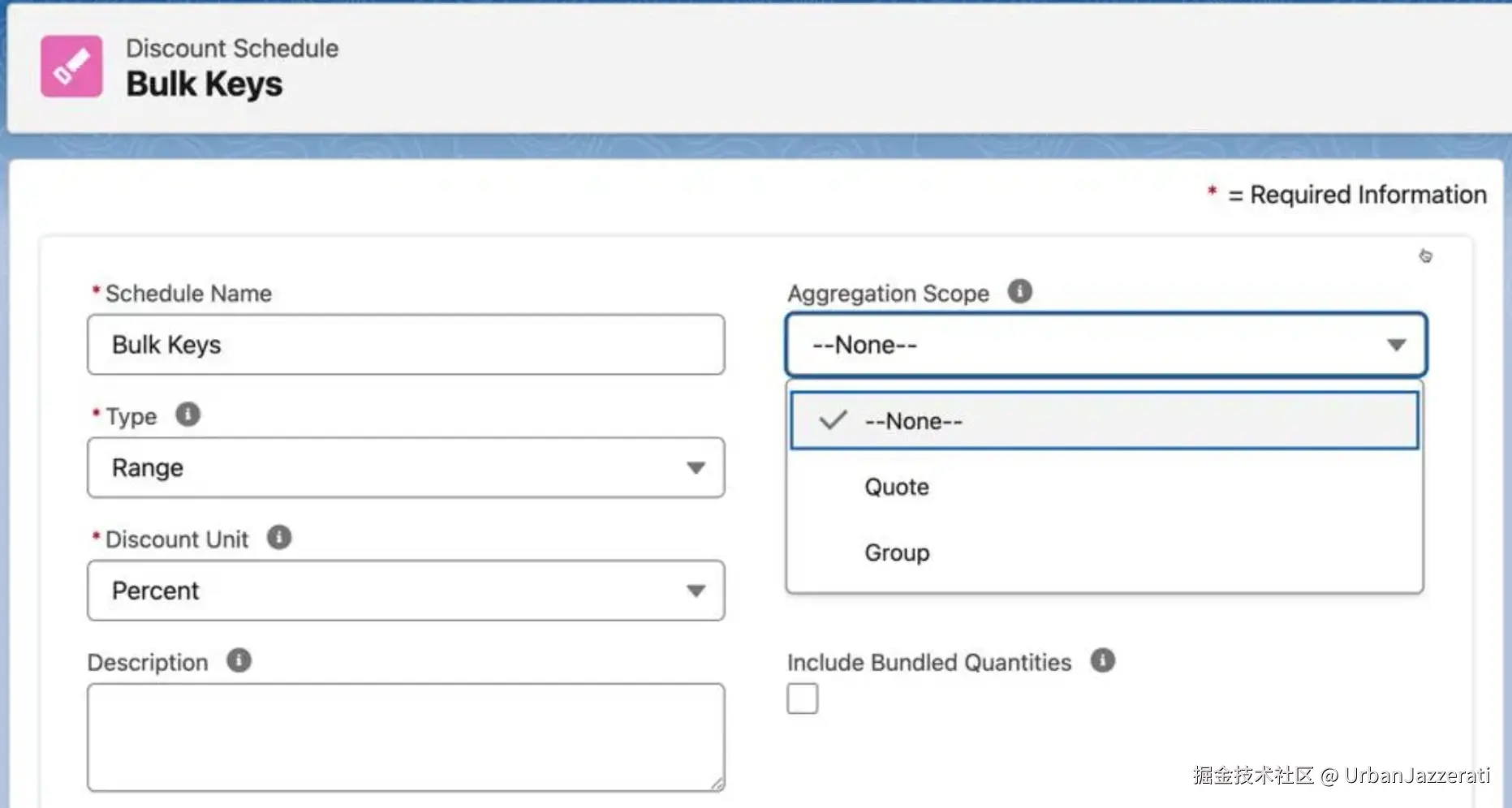Click the pink Discount Schedule icon
The height and width of the screenshot is (808, 1512).
click(71, 67)
